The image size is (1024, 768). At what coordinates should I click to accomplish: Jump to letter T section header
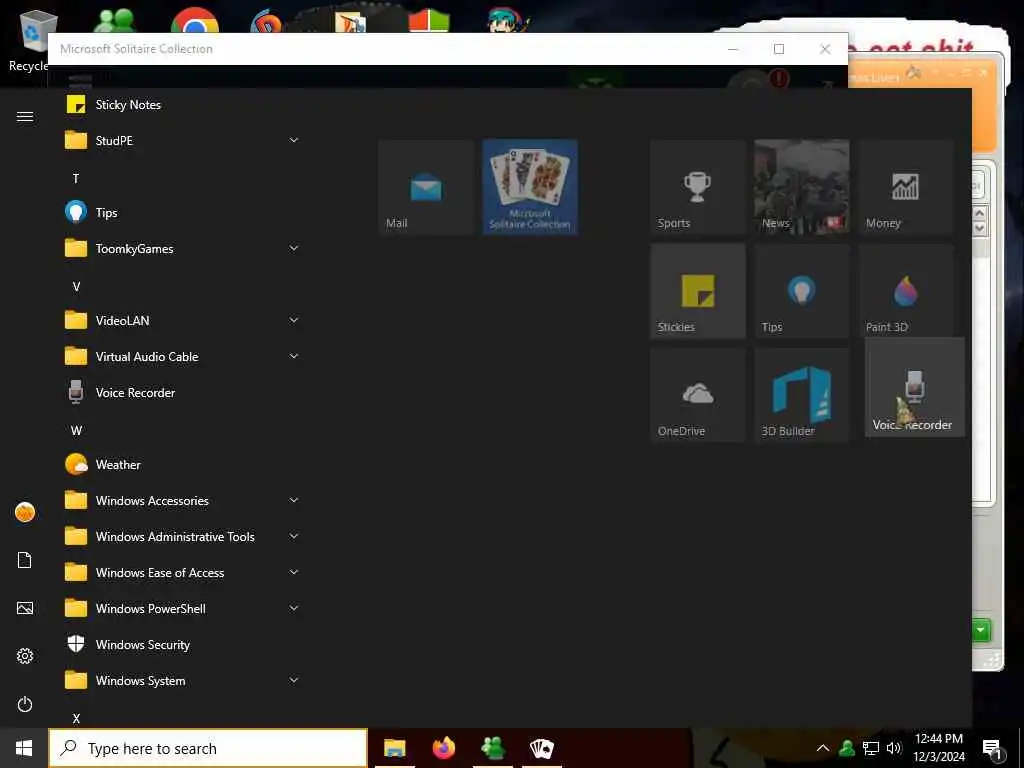coord(76,178)
